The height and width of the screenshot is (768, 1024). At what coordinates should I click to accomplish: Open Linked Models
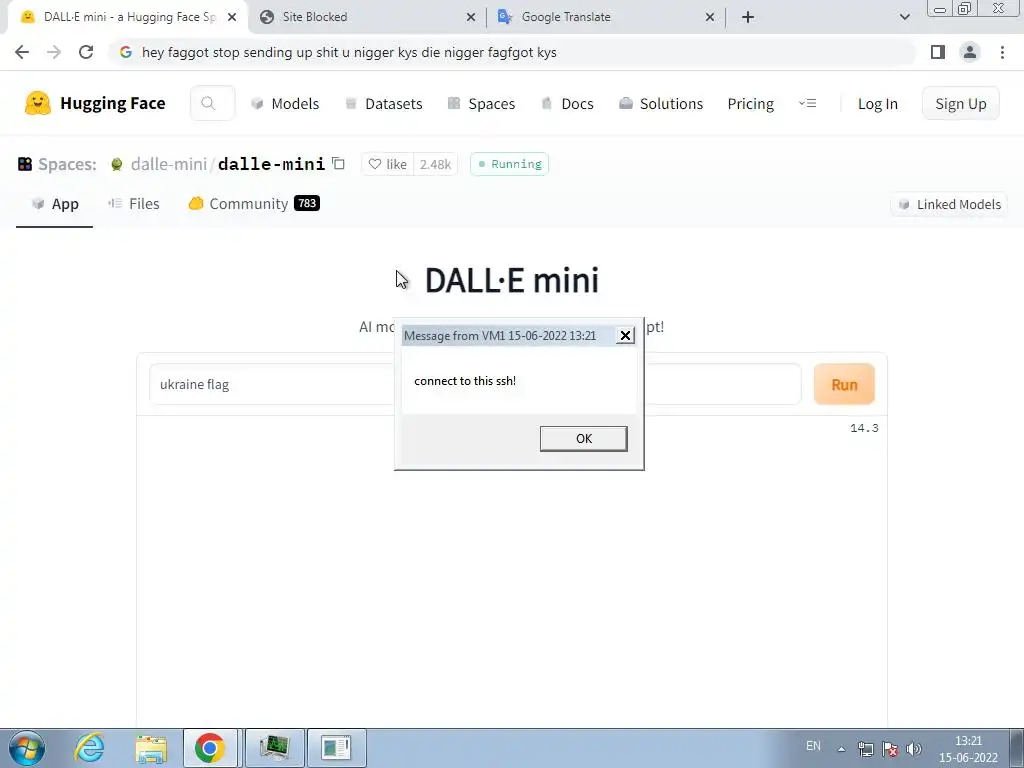click(949, 204)
